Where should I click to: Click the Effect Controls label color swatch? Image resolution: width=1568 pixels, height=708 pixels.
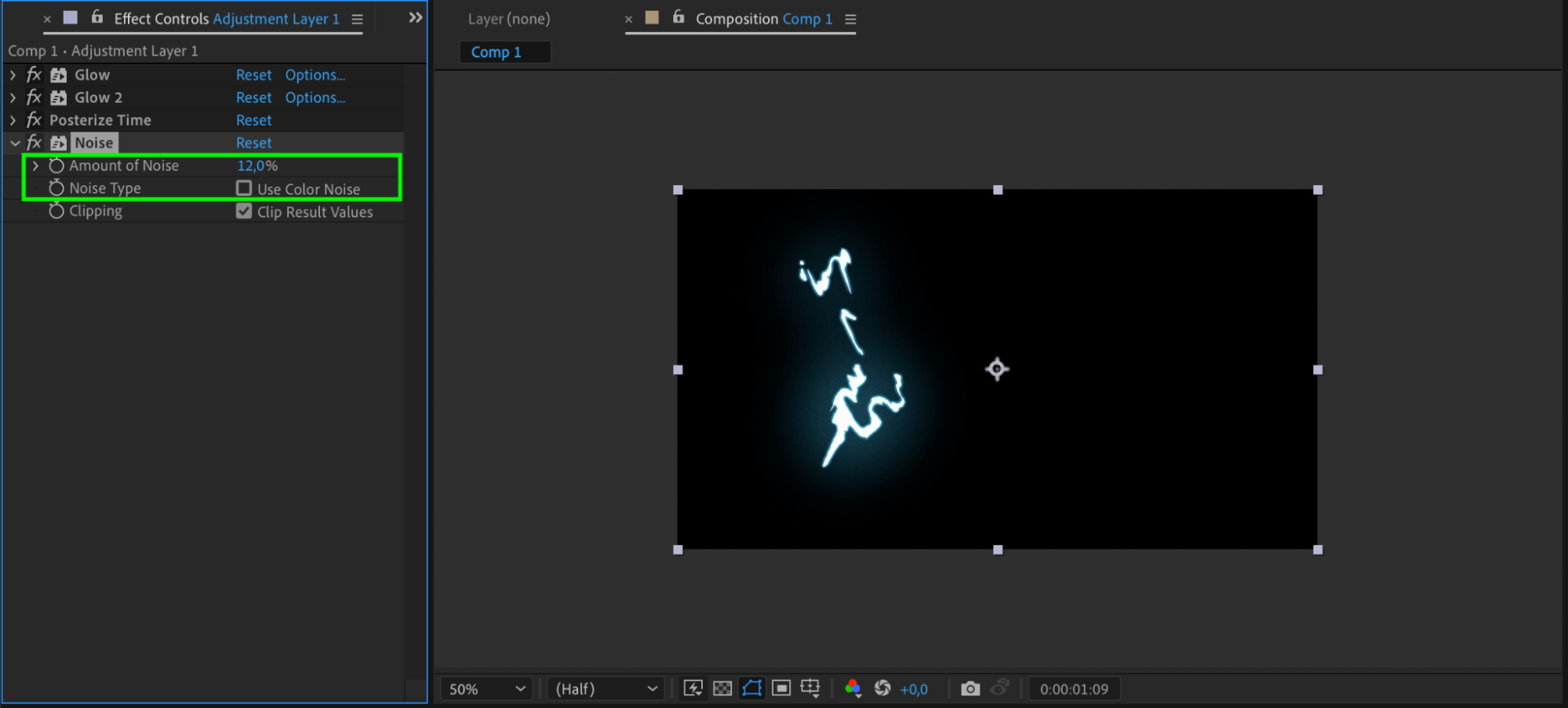(71, 17)
